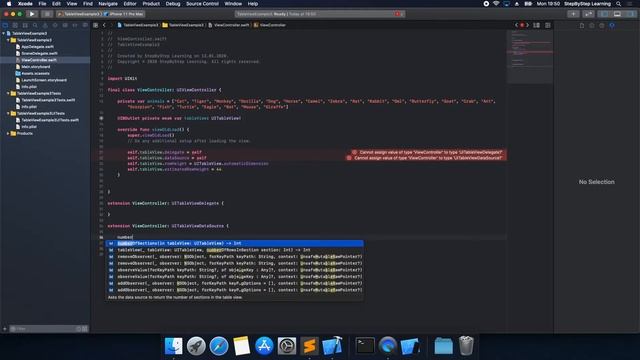Open the scheme selector TableViewExample3
640x360 pixels.
79,14
